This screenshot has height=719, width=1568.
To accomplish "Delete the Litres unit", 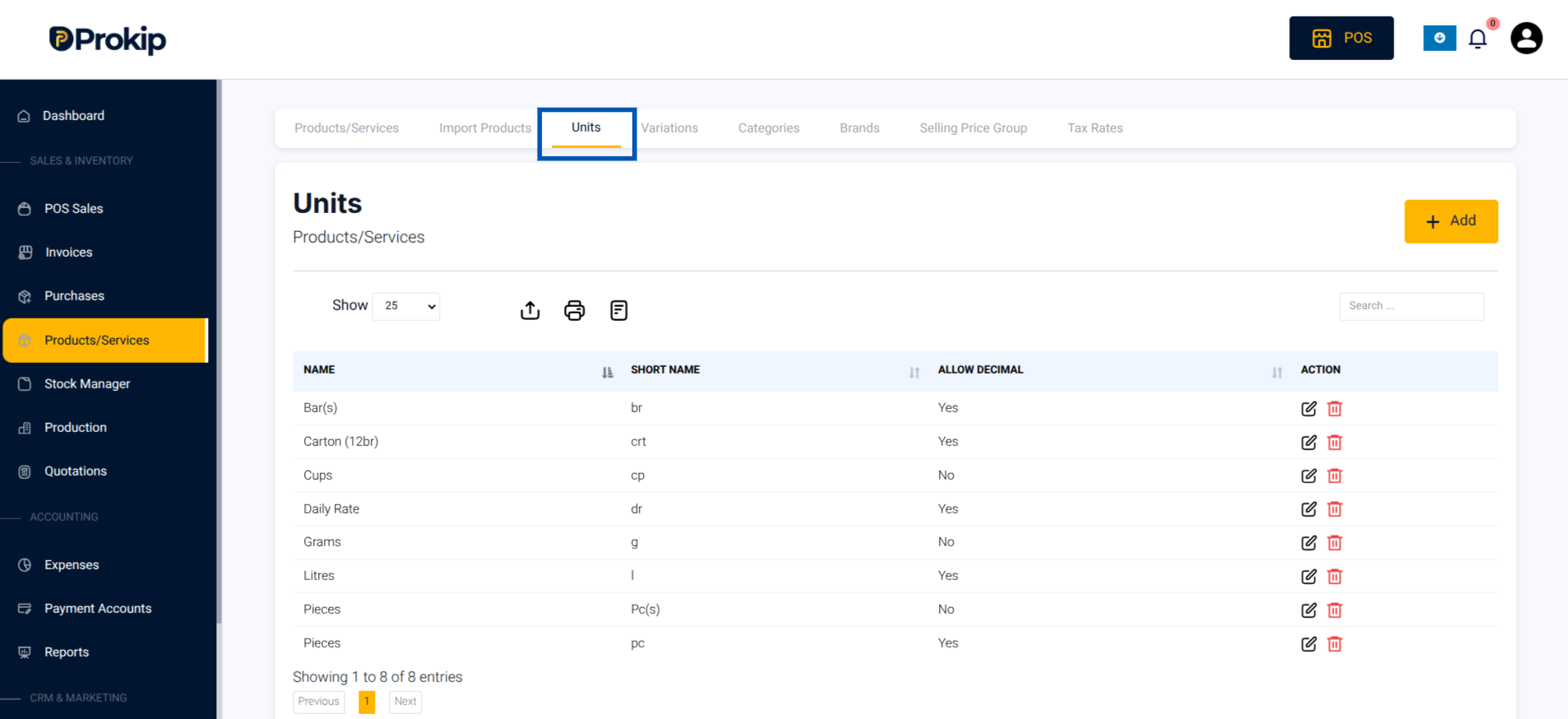I will 1334,577.
